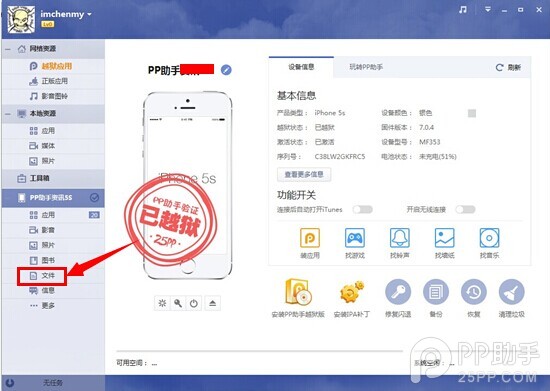Click the checkmark on PP助手资讯5S row
Image resolution: width=550 pixels, height=391 pixels.
coord(94,198)
